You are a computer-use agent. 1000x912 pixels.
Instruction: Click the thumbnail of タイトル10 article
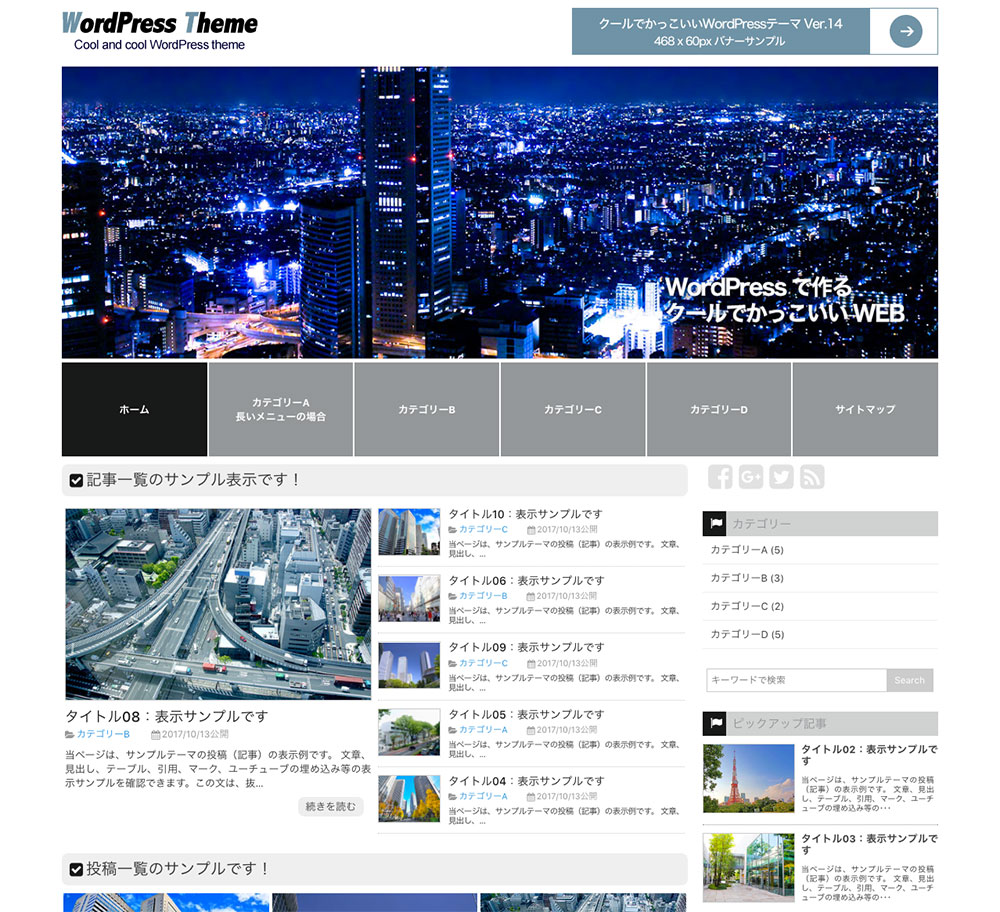coord(409,532)
